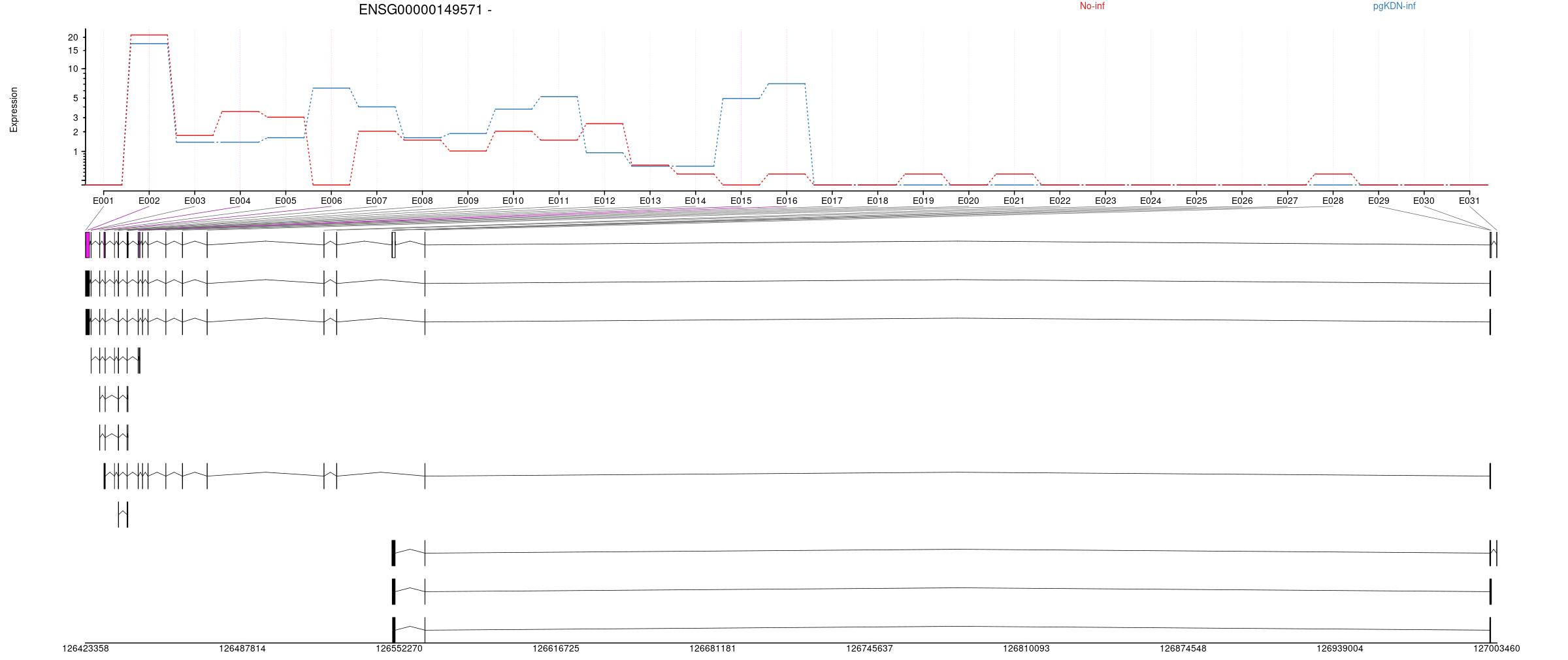This screenshot has height=660, width=1568.
Task: Click exon label E003
Action: pyautogui.click(x=195, y=201)
